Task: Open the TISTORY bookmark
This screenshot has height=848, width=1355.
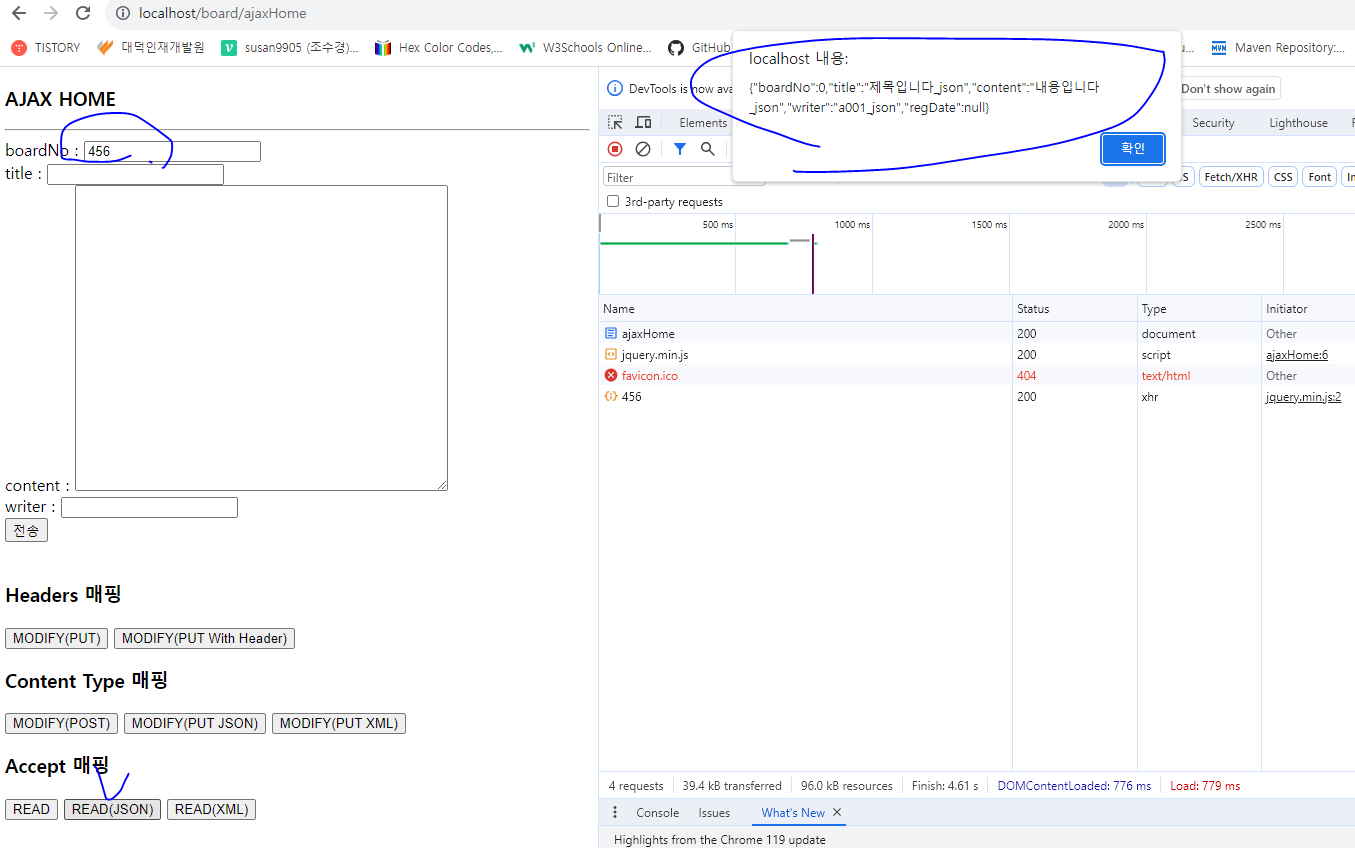Action: [x=46, y=47]
